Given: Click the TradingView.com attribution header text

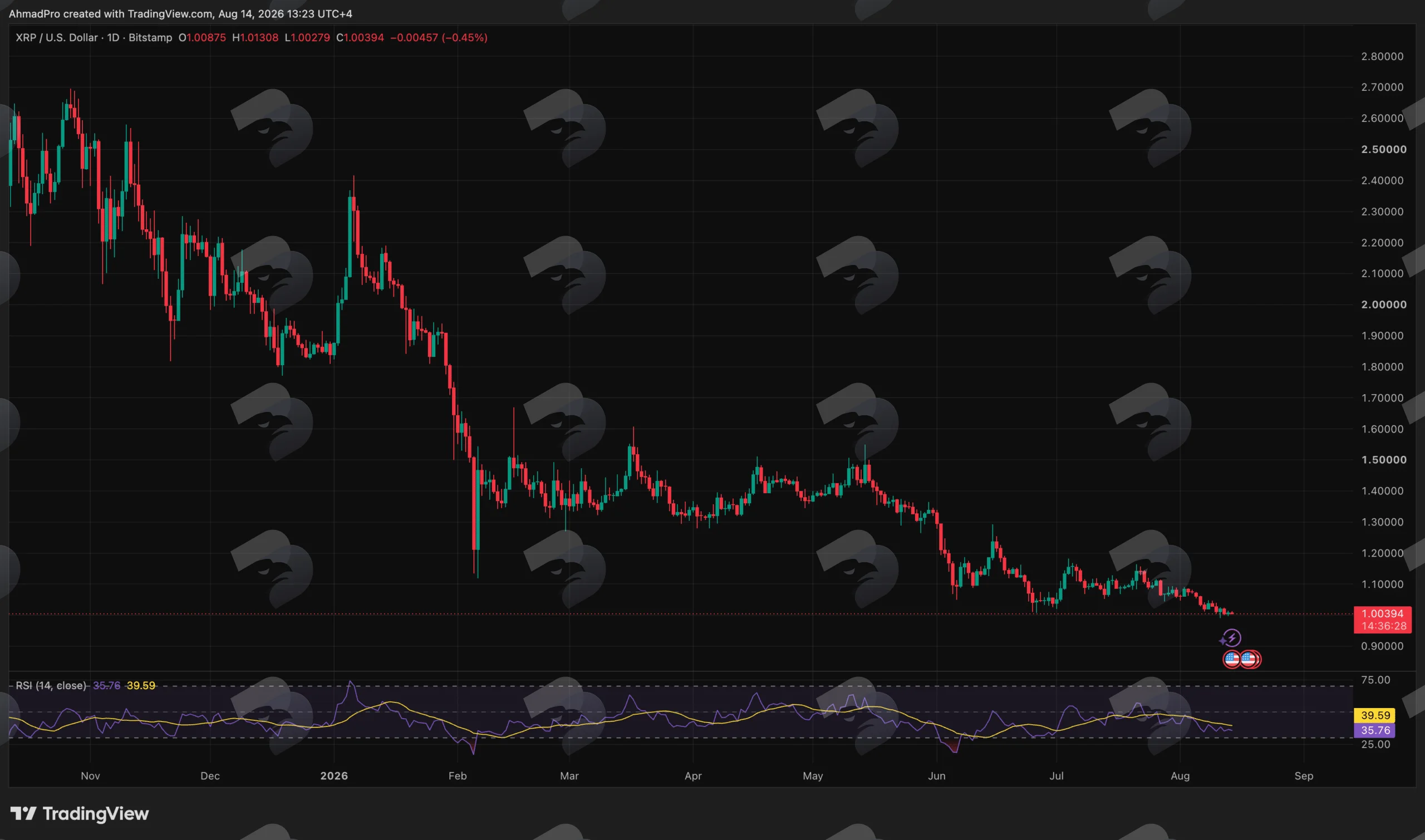Looking at the screenshot, I should pos(180,13).
